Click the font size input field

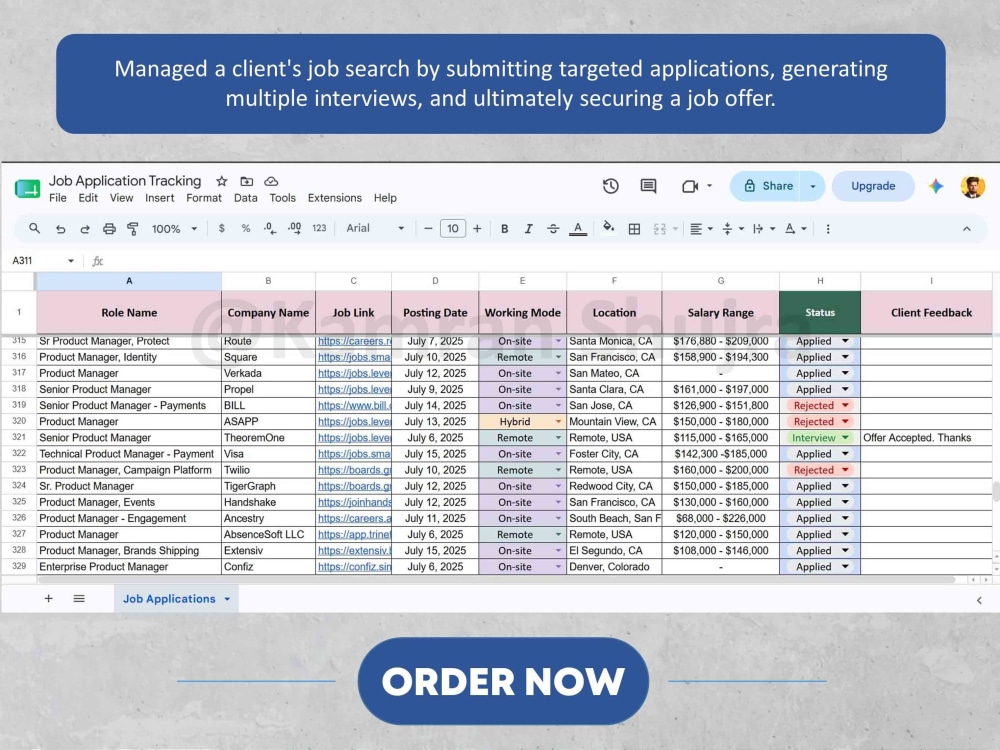click(x=453, y=228)
